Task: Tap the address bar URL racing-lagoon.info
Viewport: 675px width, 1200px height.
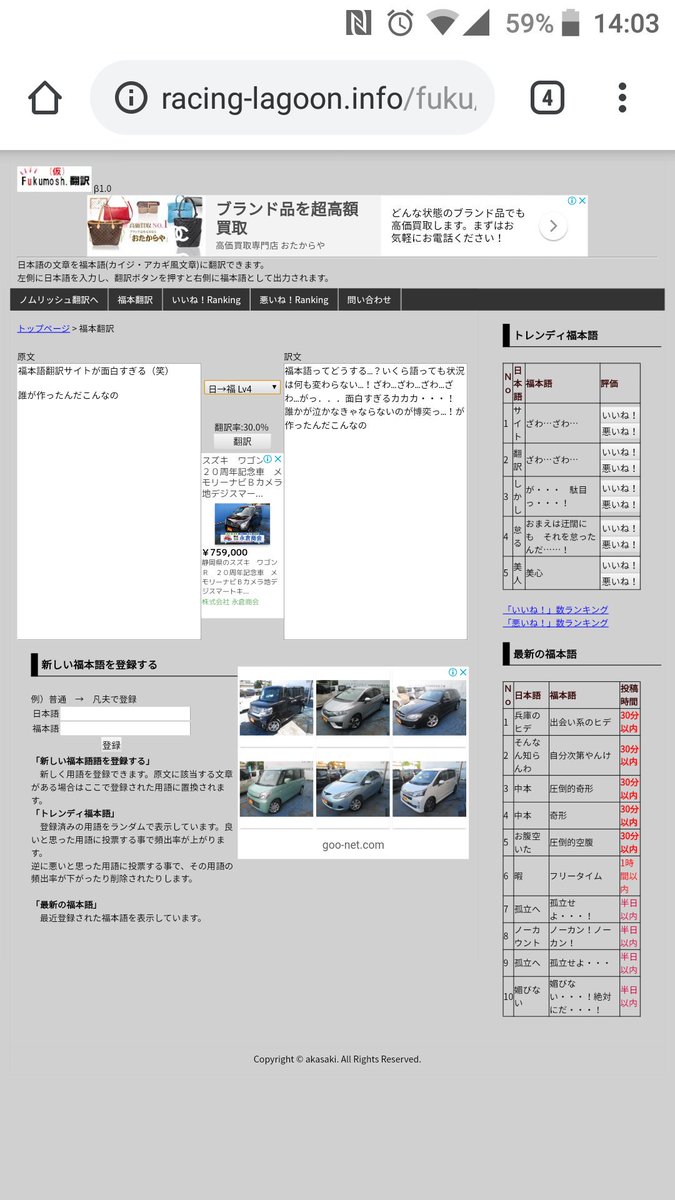Action: [318, 98]
